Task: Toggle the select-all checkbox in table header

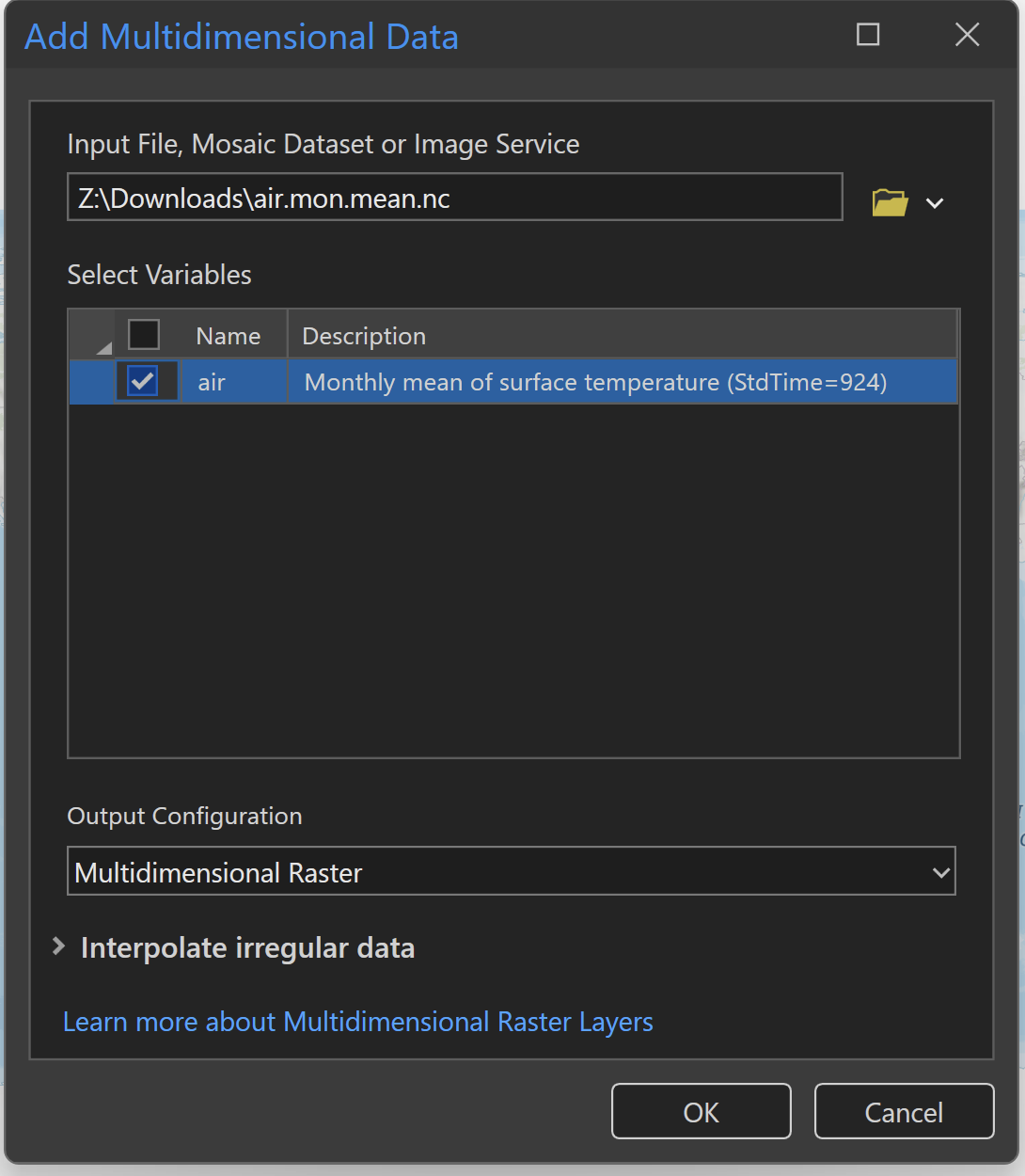Action: (x=144, y=335)
